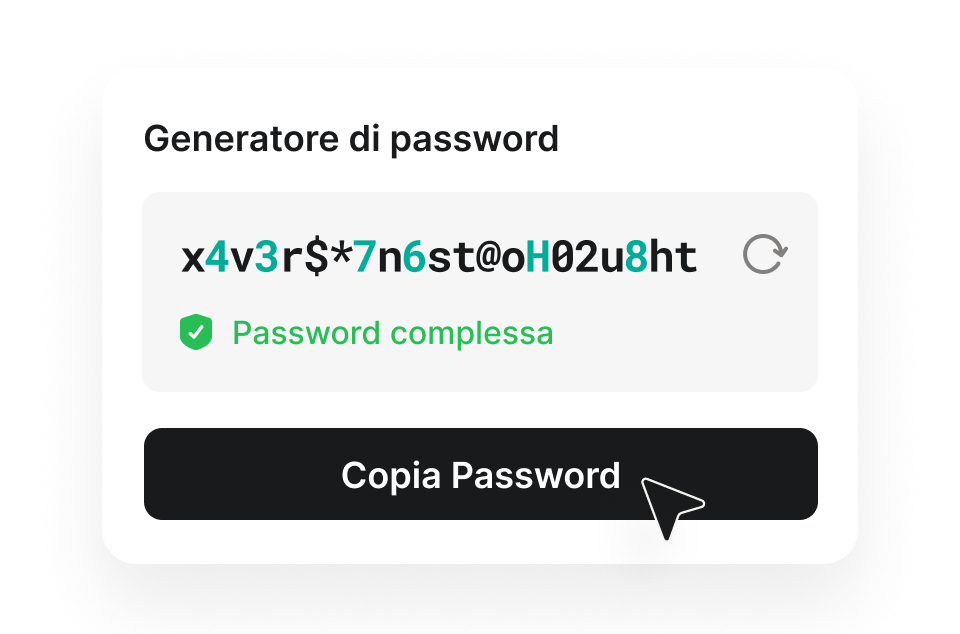Click the dollar sign in the password
960x634 pixels.
click(316, 257)
